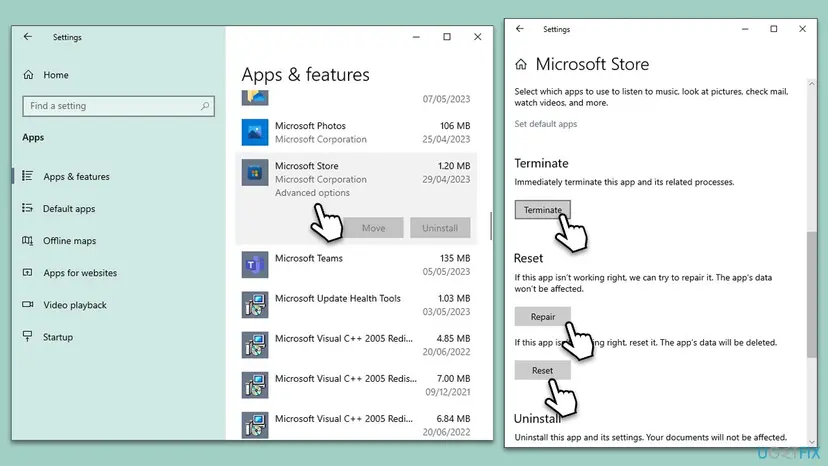Click Find a setting search field
828x466 pixels.
tap(118, 106)
